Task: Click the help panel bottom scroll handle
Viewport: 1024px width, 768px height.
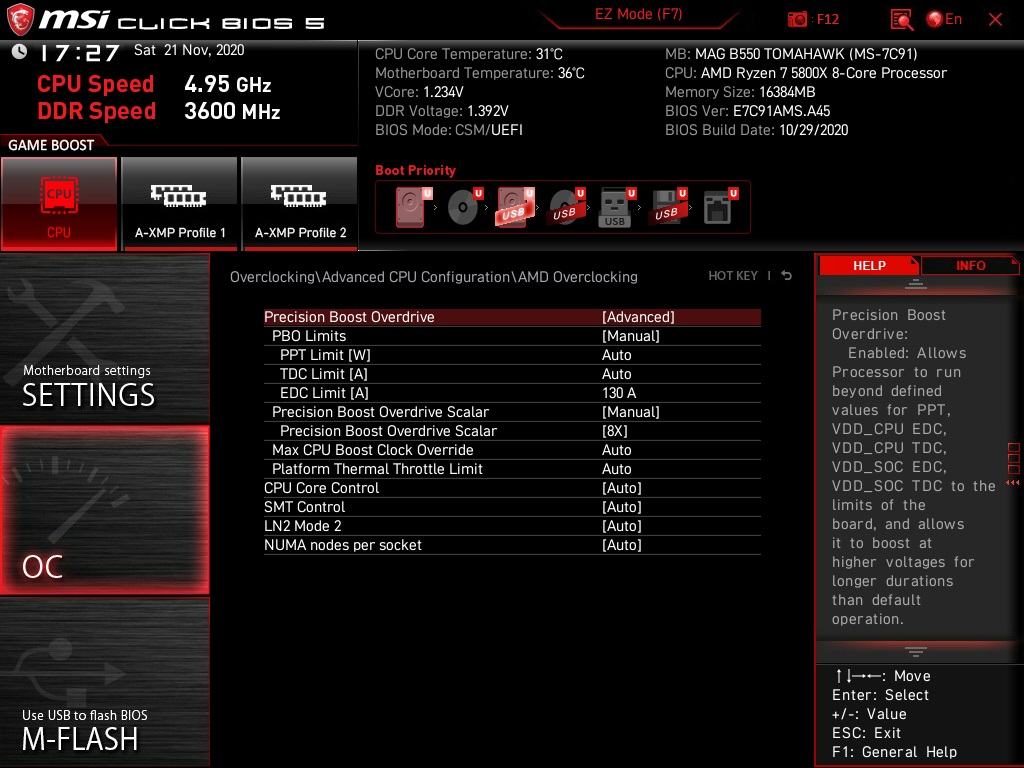Action: click(916, 651)
